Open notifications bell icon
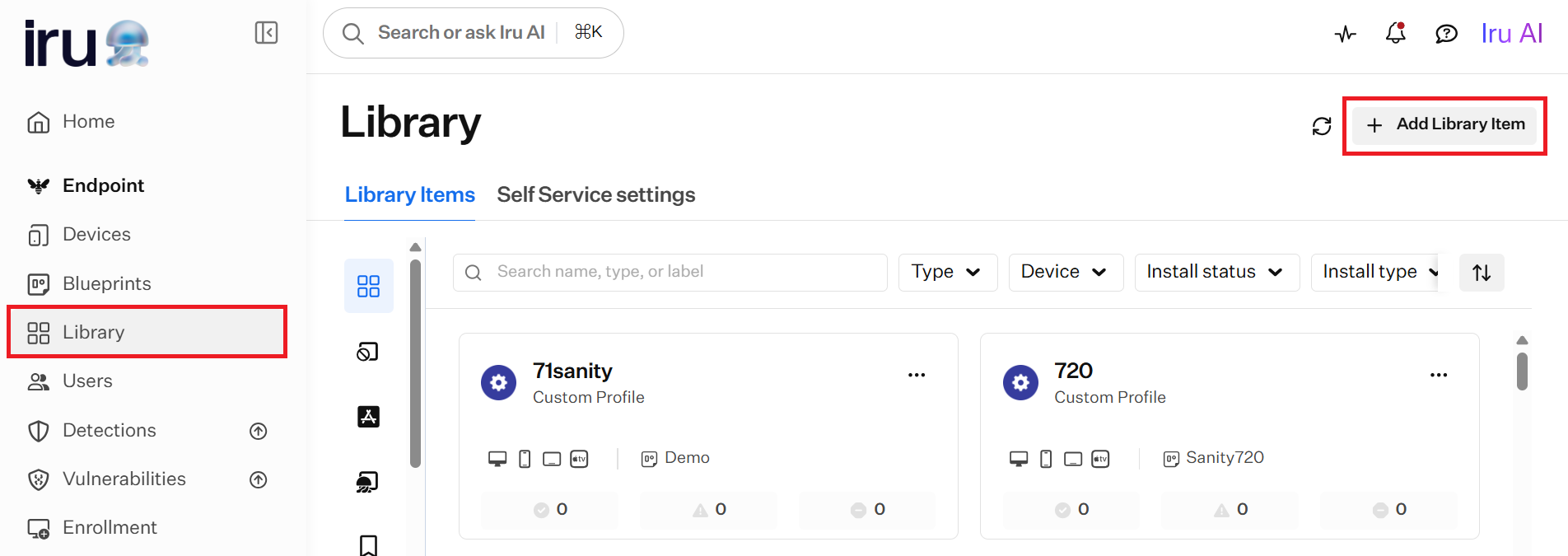This screenshot has height=556, width=1568. [x=1395, y=33]
